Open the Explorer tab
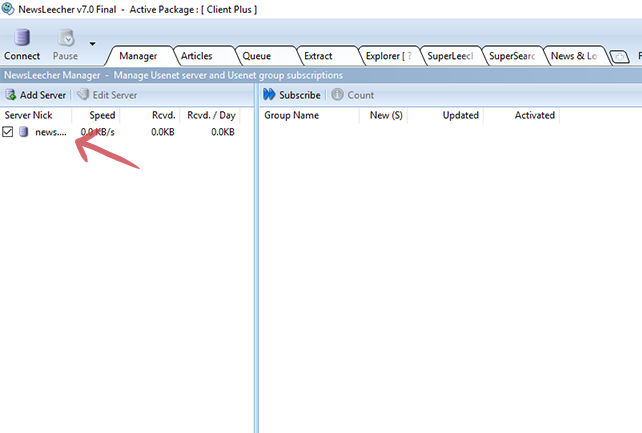Screen dimensions: 642x433 (x=389, y=56)
